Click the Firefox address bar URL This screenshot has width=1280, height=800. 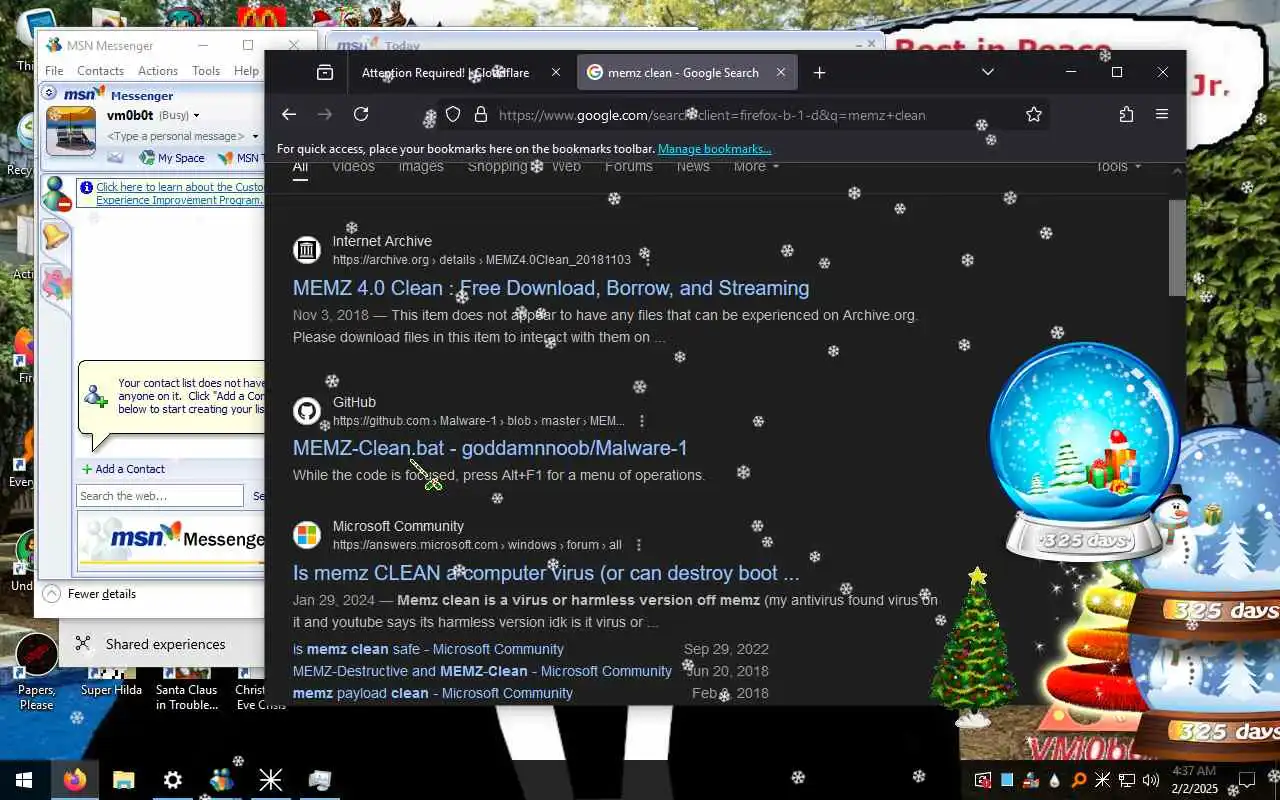[x=712, y=115]
